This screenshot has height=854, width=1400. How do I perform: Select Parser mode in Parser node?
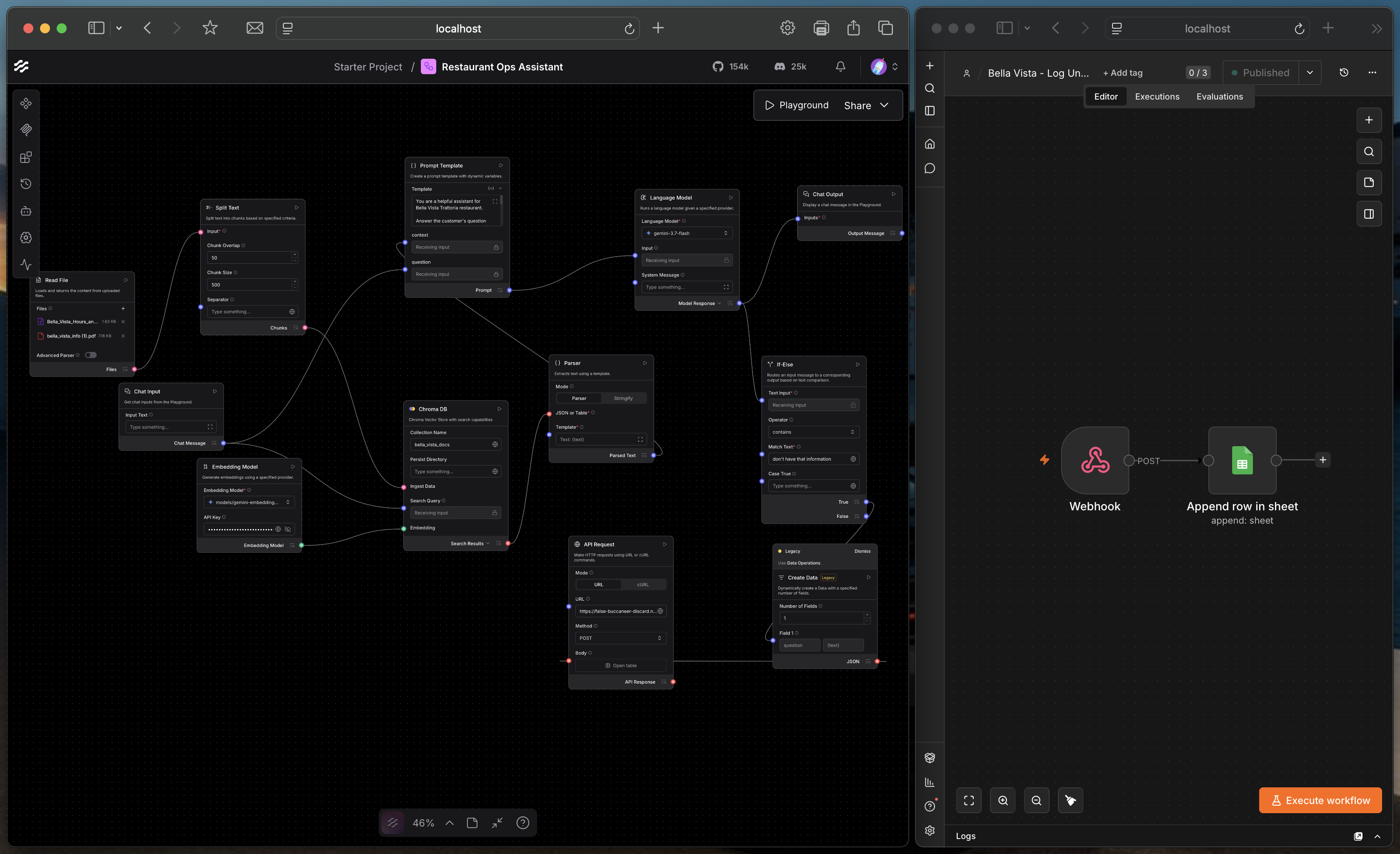click(579, 398)
